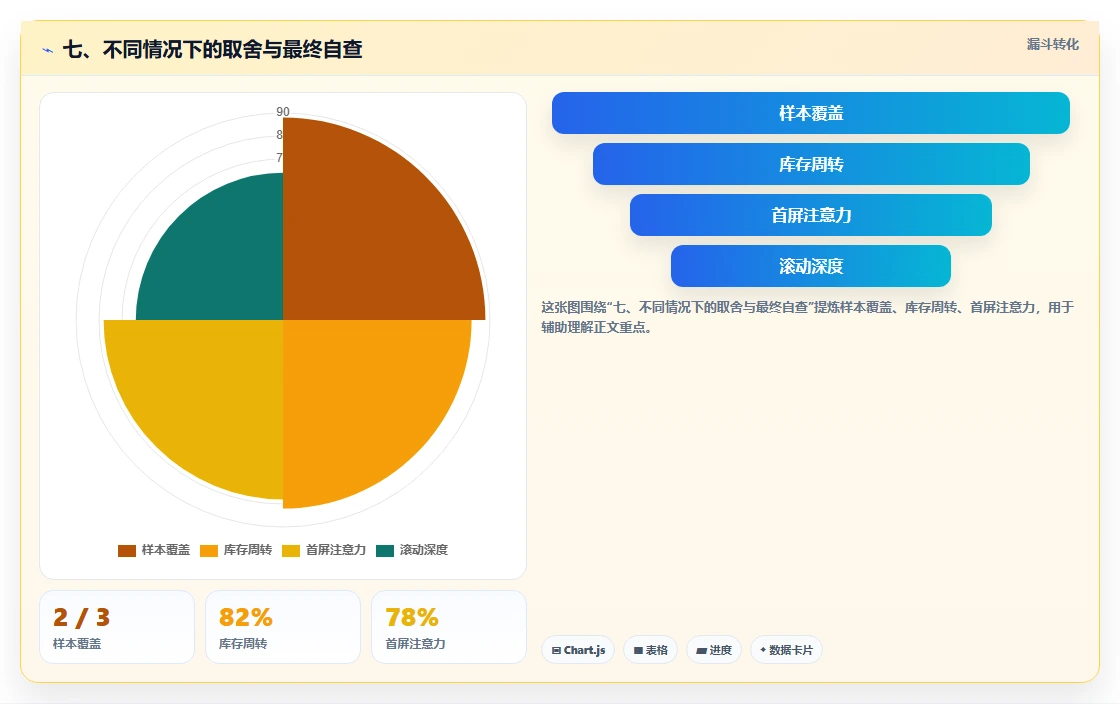Image resolution: width=1120 pixels, height=704 pixels.
Task: Select the 进度 tag chip
Action: coord(714,650)
